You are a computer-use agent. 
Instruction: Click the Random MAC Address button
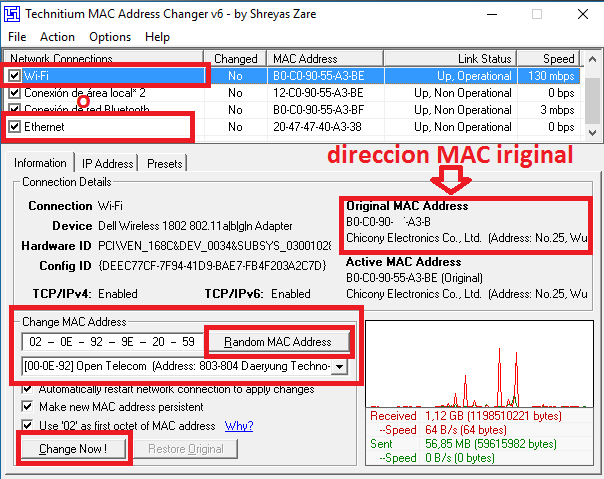coord(278,342)
